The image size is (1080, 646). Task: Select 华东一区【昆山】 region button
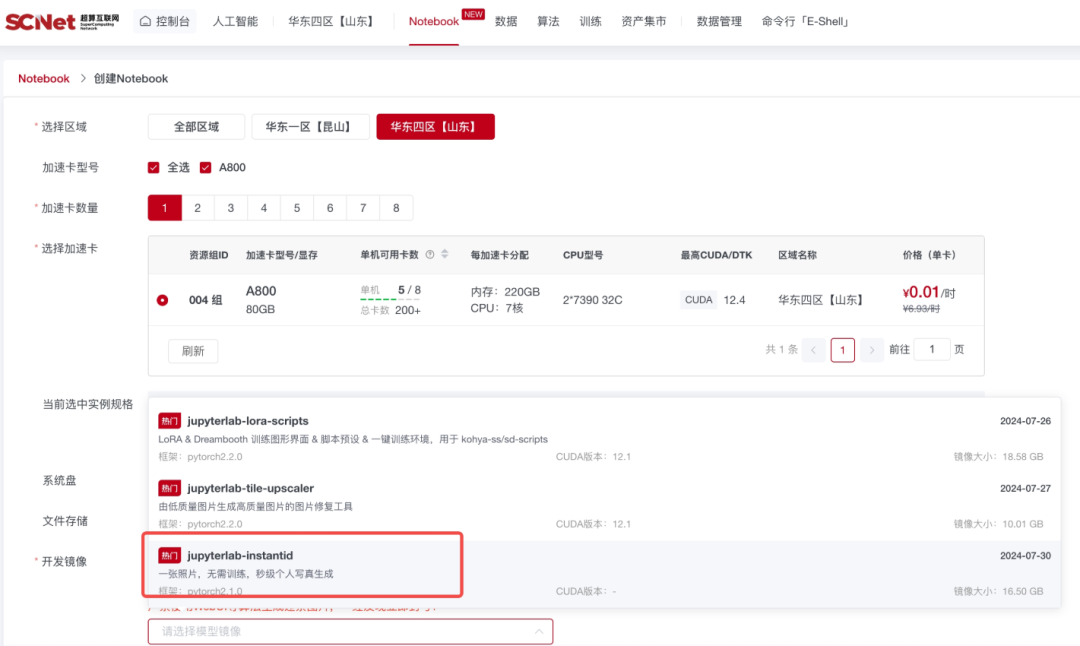point(310,127)
